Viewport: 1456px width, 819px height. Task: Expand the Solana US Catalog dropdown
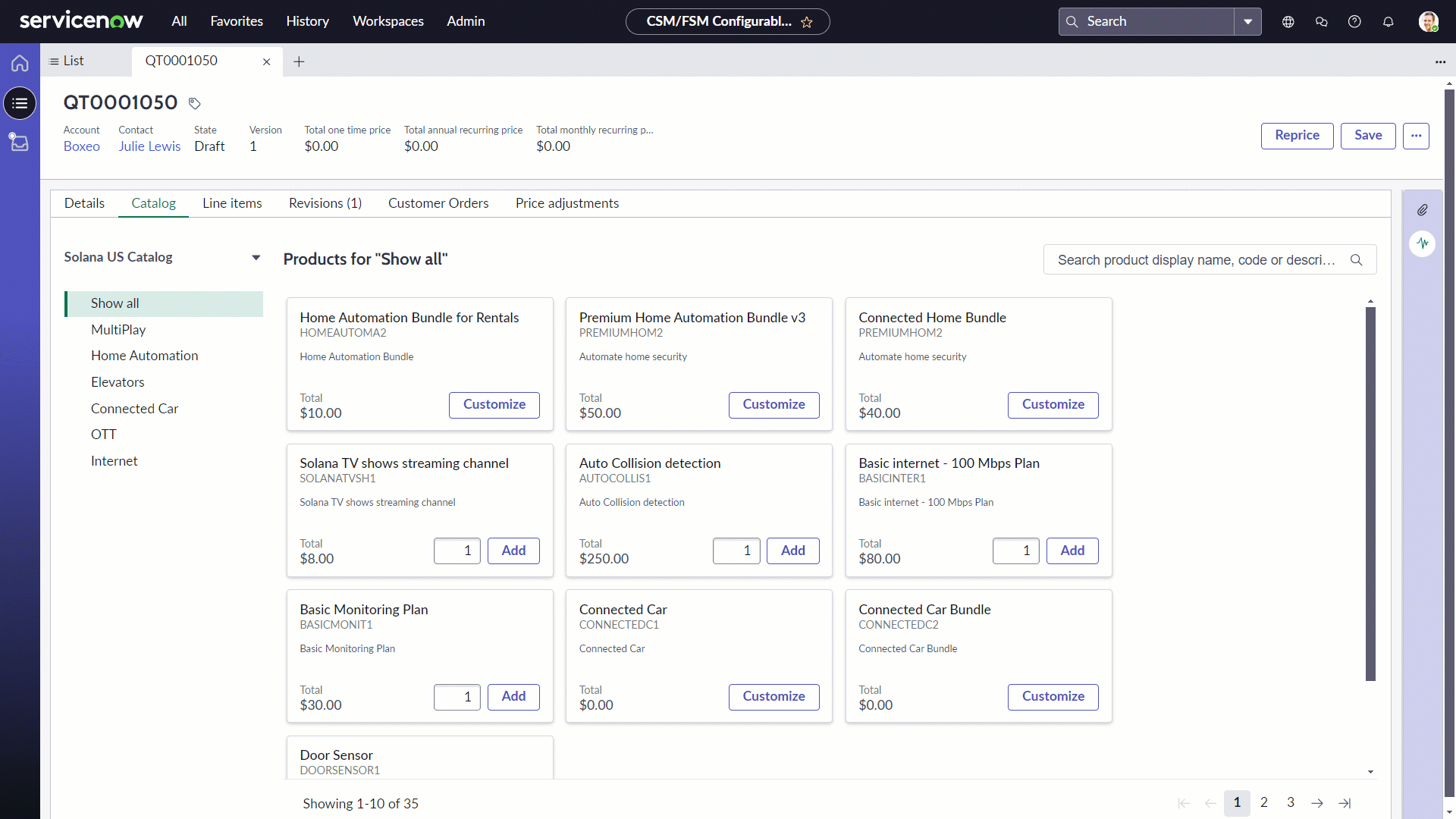coord(256,258)
